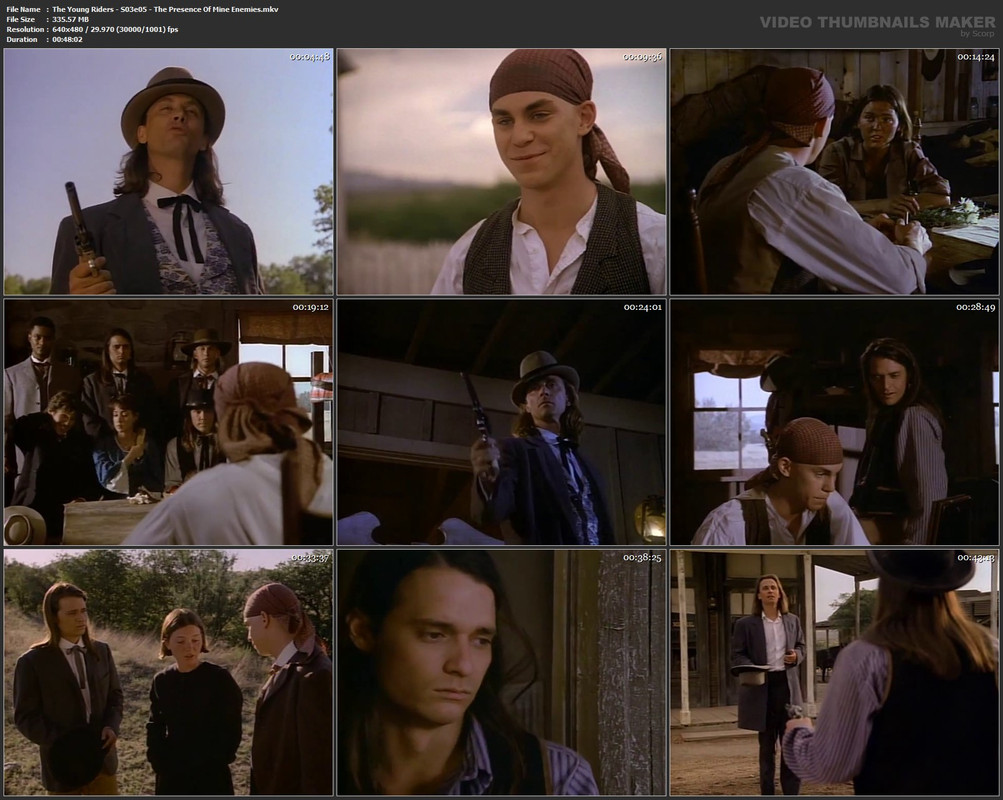Viewport: 1003px width, 800px height.
Task: Click the 'Duration' label
Action: pyautogui.click(x=22, y=40)
